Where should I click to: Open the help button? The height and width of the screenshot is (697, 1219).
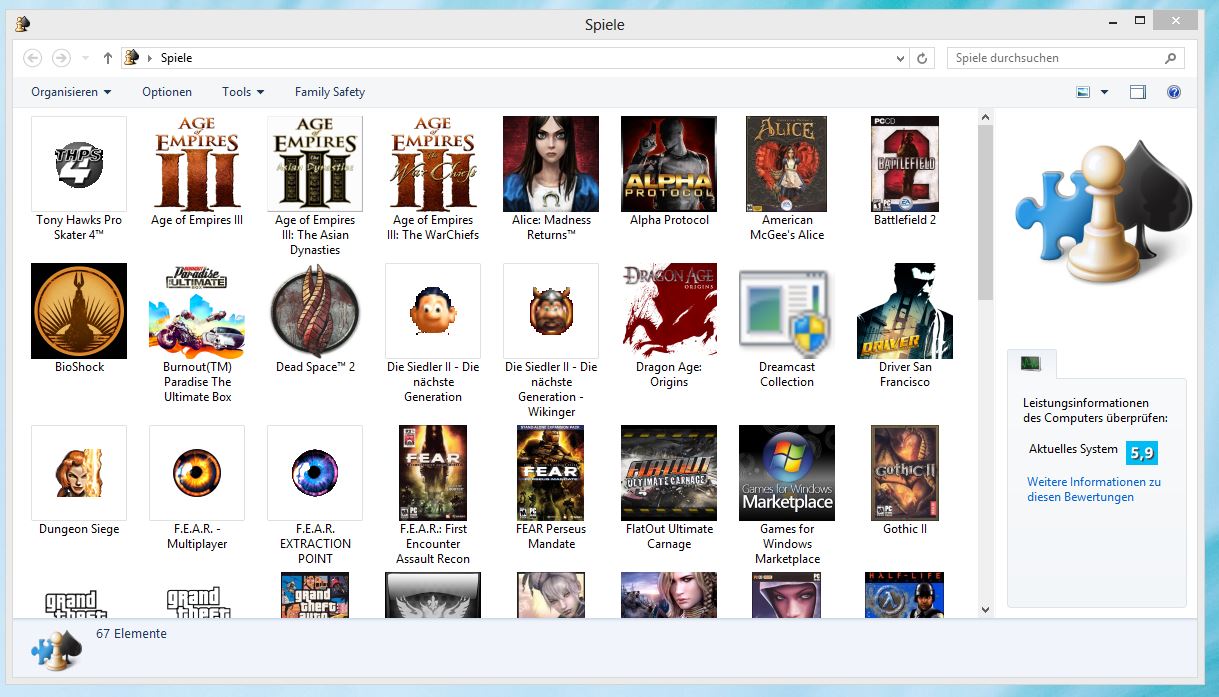point(1174,92)
